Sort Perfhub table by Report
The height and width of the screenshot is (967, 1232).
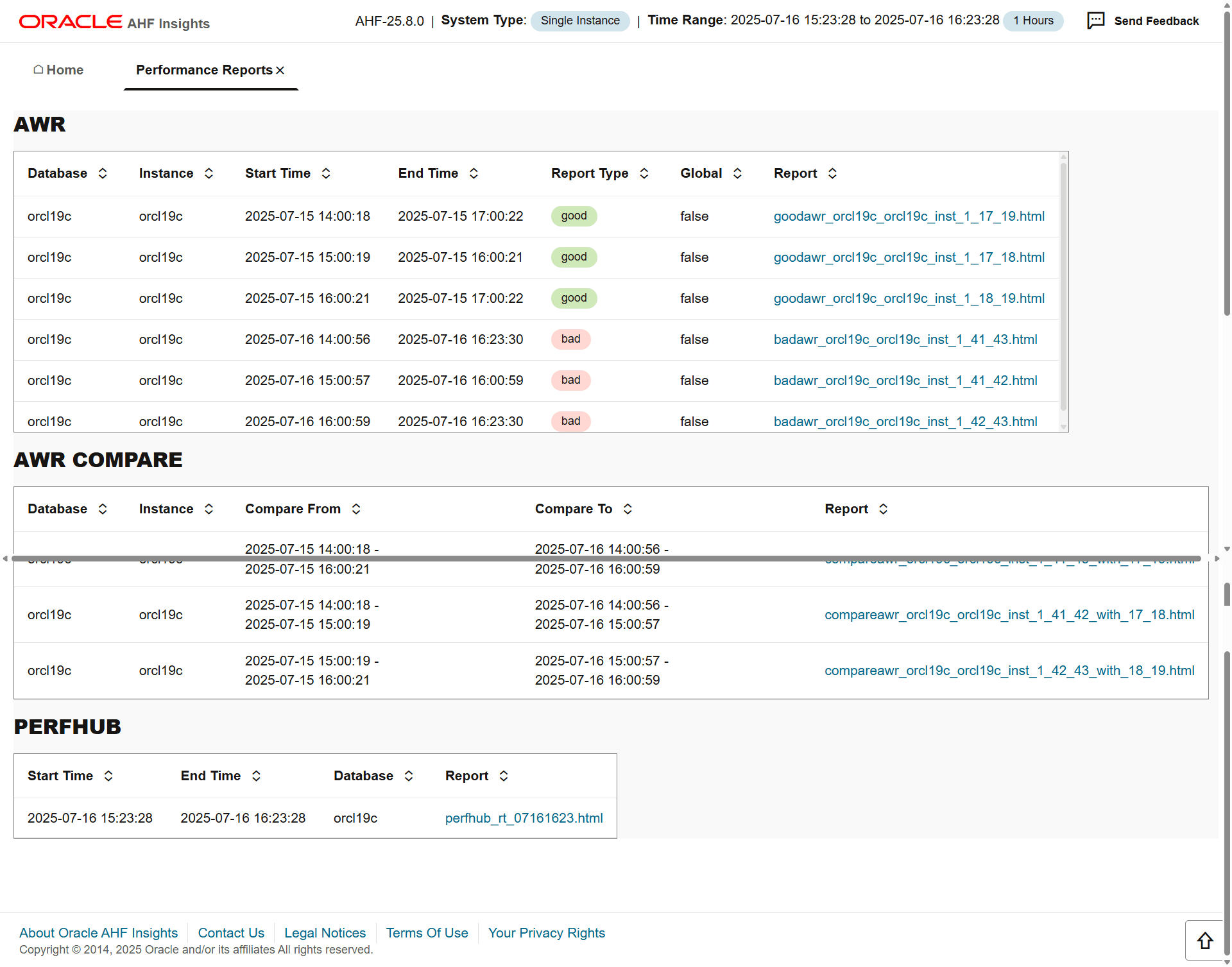504,776
